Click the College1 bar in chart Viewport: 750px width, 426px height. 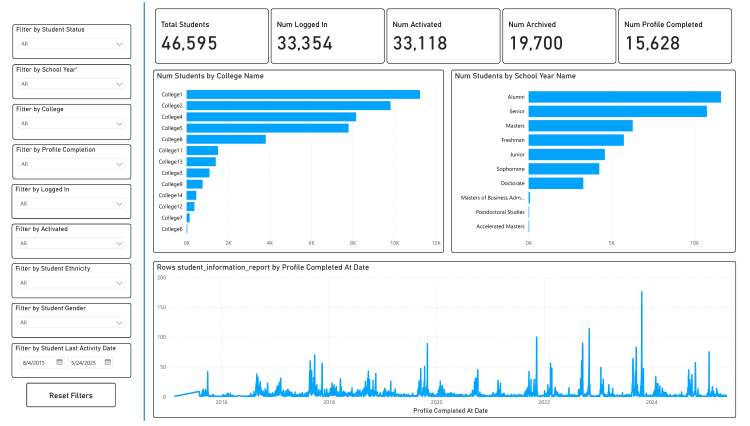tap(302, 94)
